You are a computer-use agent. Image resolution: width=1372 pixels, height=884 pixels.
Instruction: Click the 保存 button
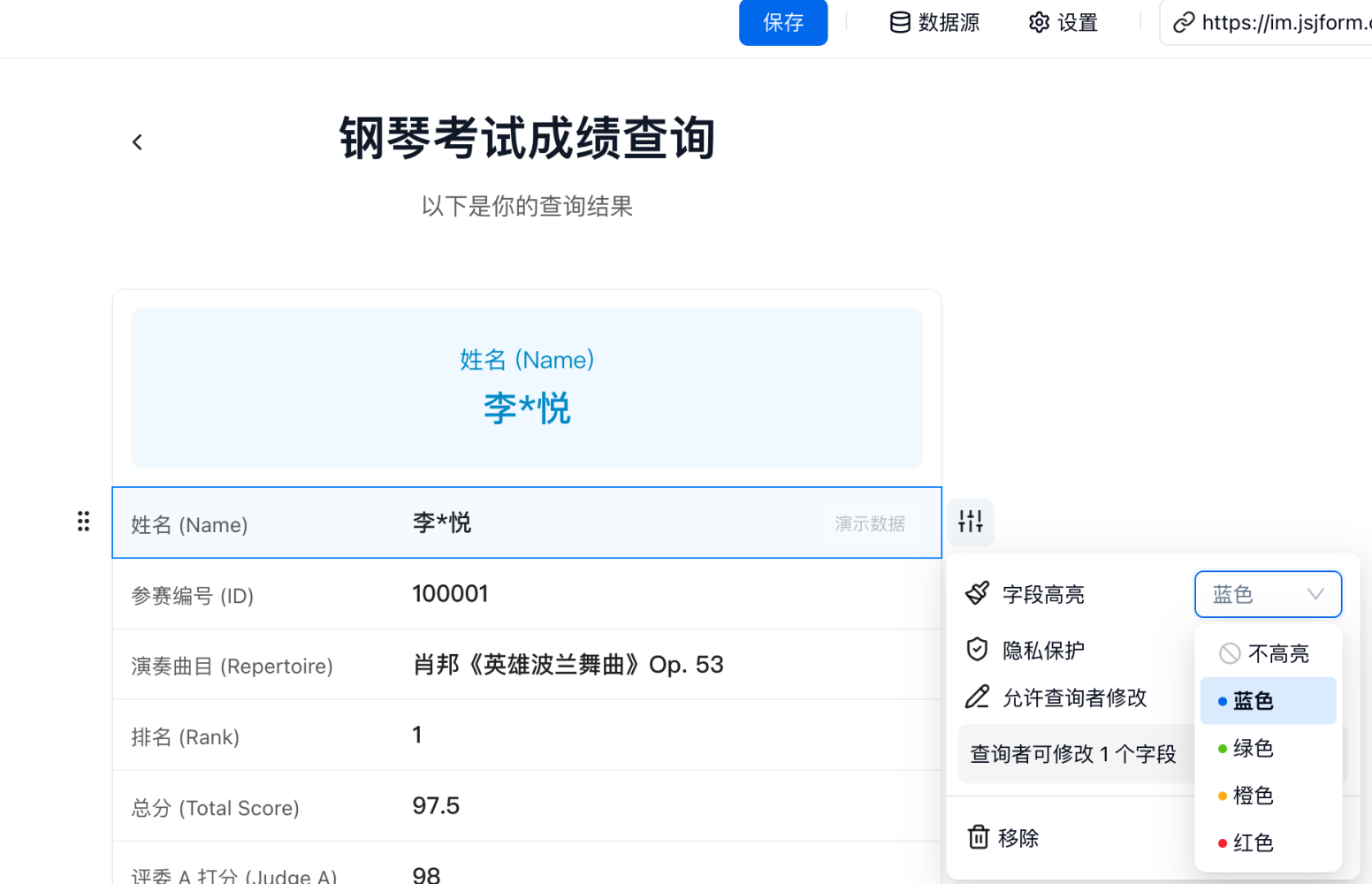(783, 22)
